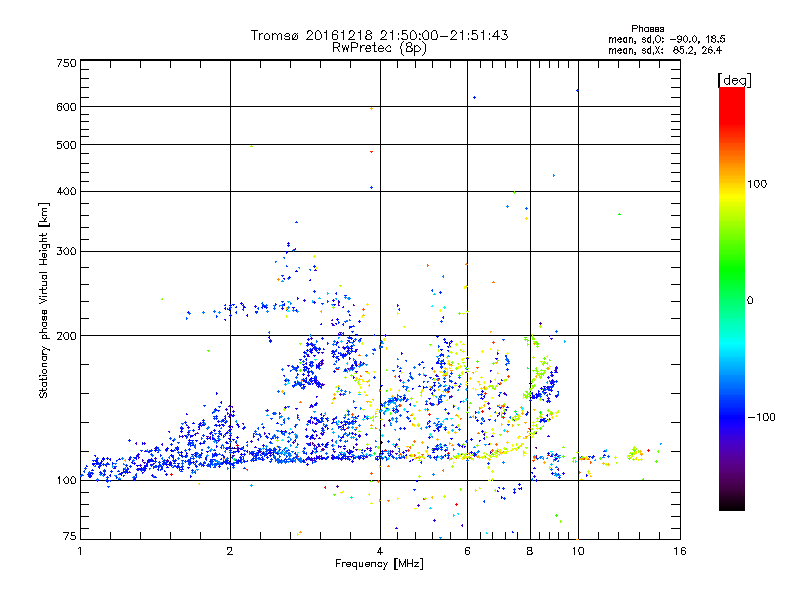Viewport: 800px width, 600px height.
Task: Click the x-axis tick label '2'
Action: (230, 551)
